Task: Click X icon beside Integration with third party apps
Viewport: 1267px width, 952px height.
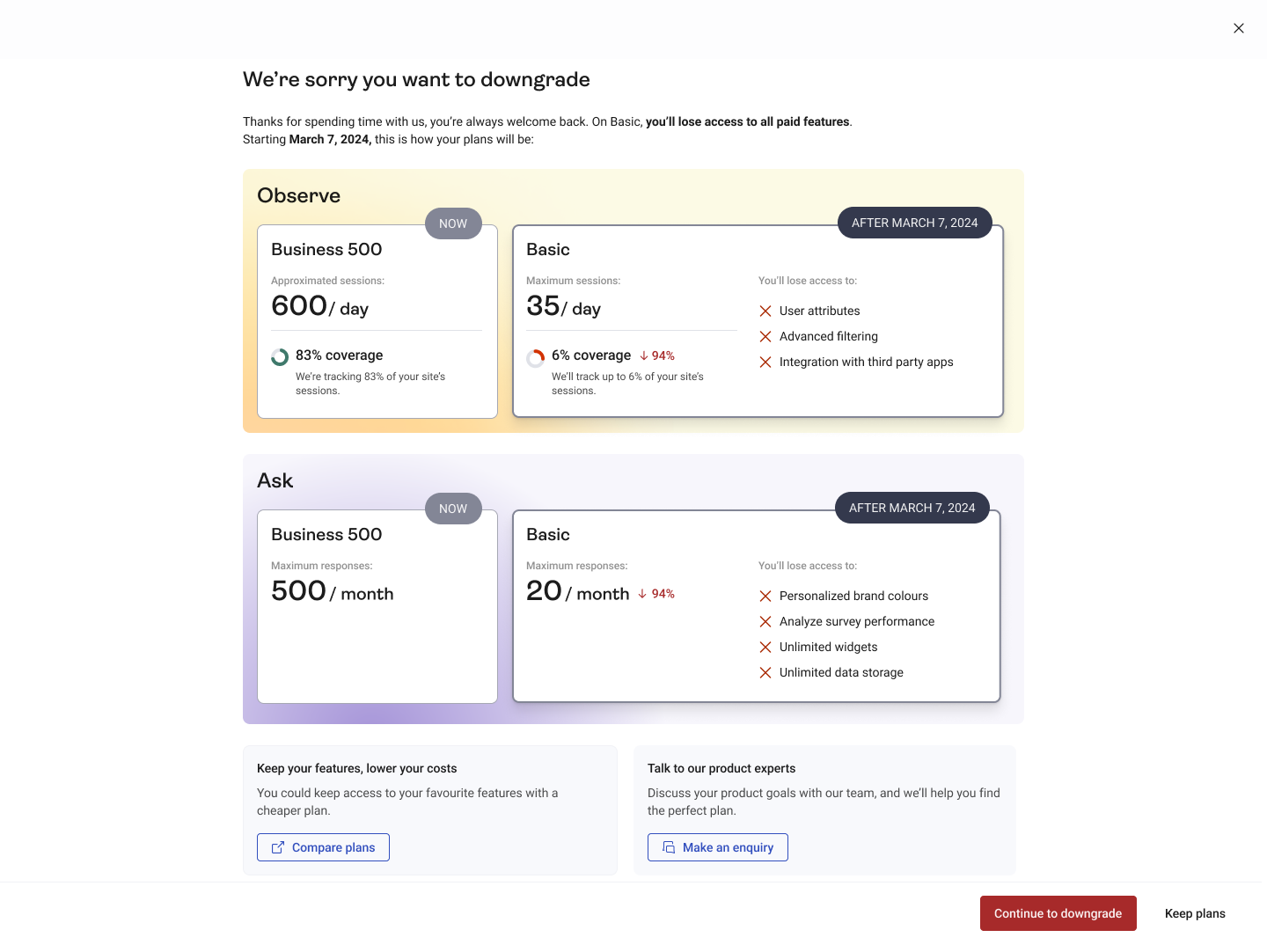Action: [x=765, y=362]
